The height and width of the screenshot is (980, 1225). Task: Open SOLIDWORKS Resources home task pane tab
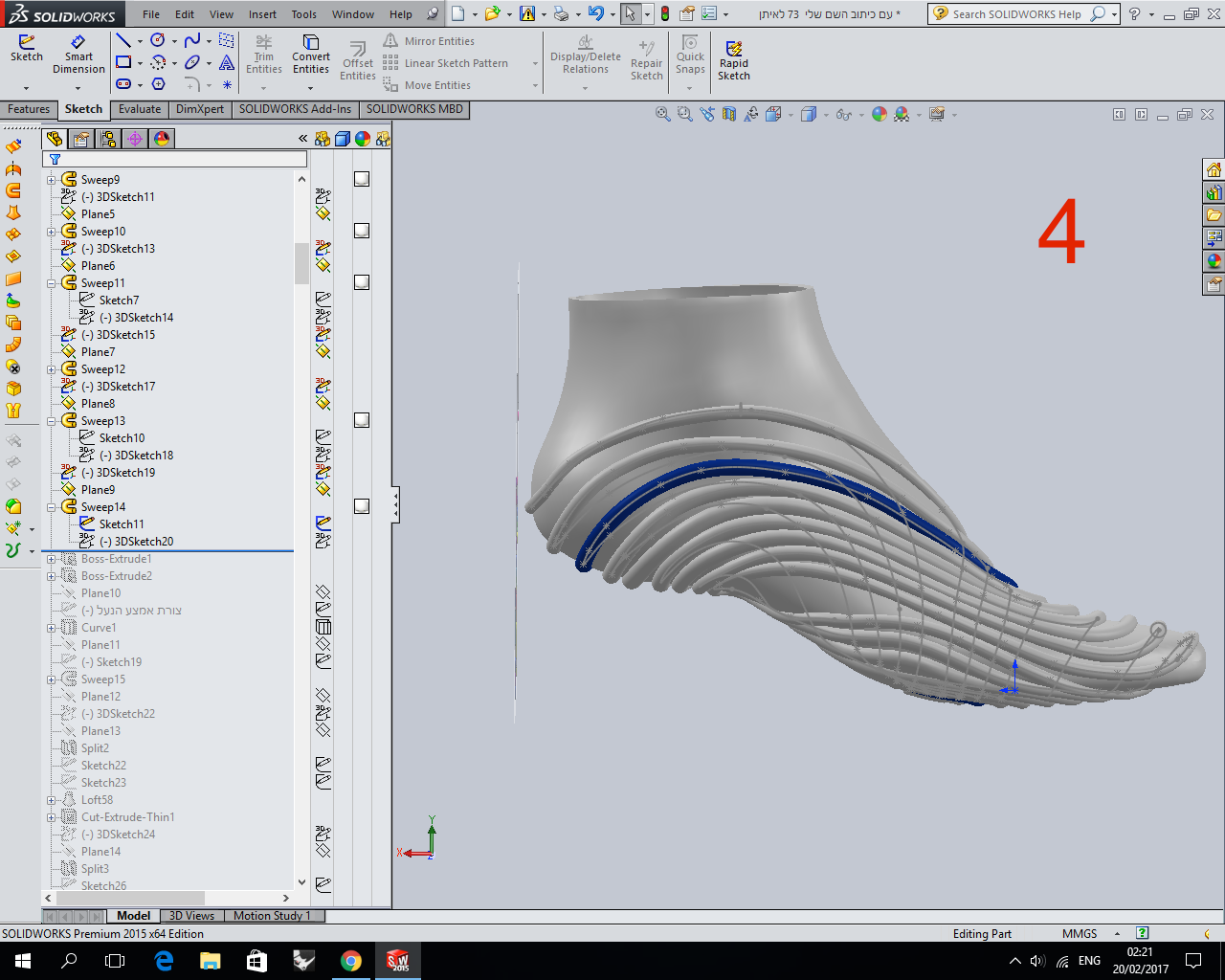click(1214, 169)
